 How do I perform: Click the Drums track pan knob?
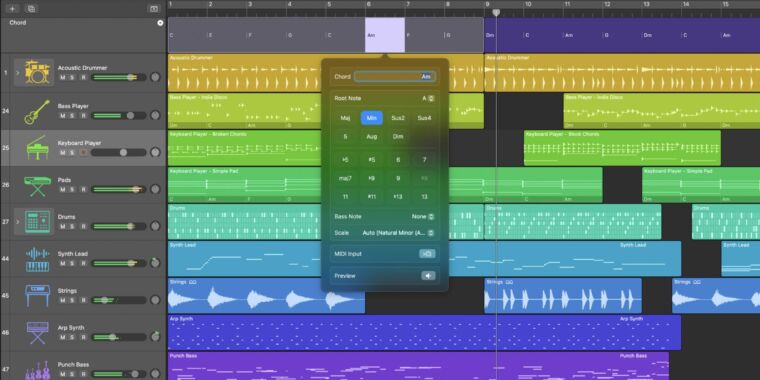pyautogui.click(x=155, y=226)
